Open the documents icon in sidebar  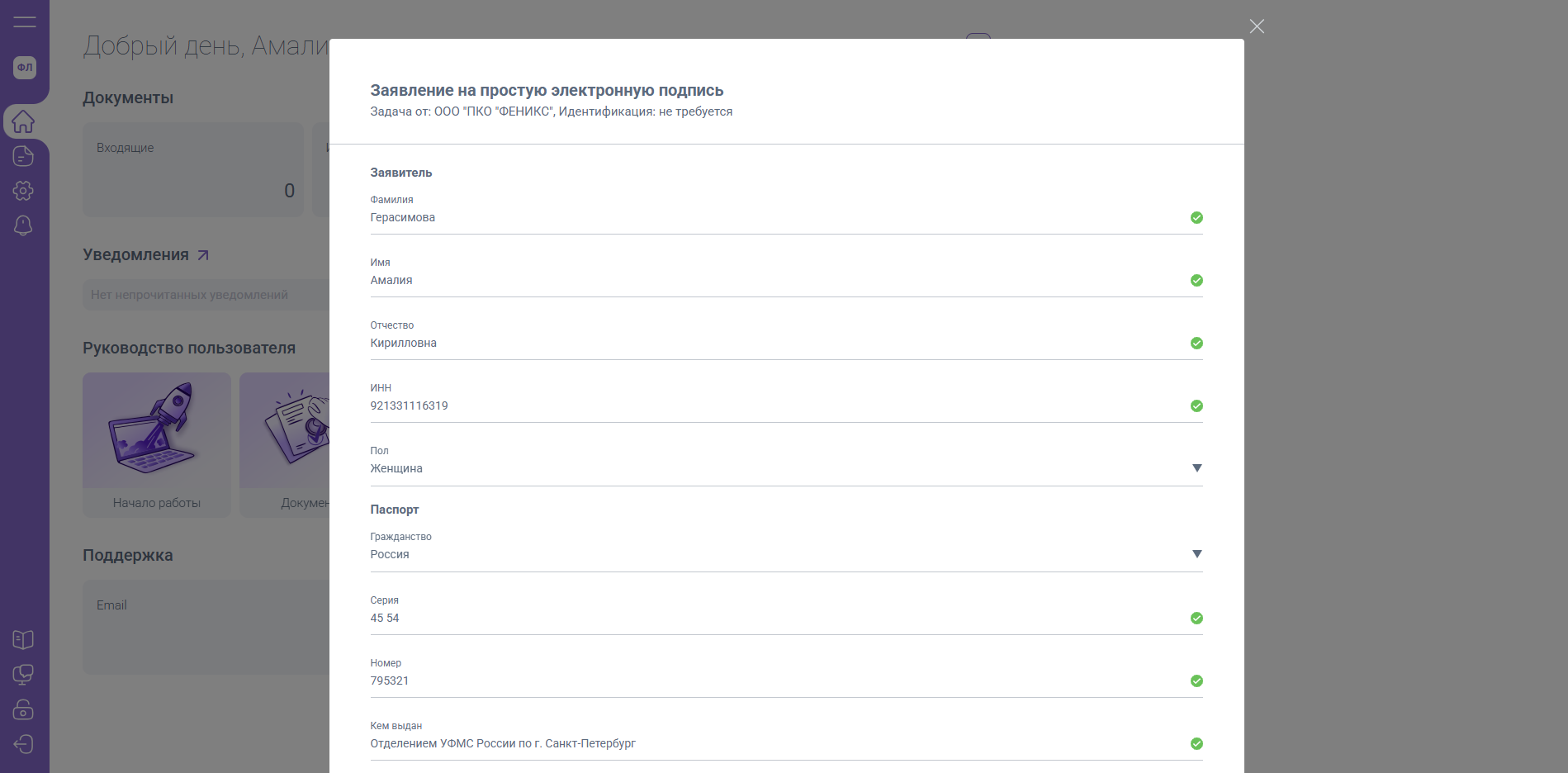(x=23, y=156)
